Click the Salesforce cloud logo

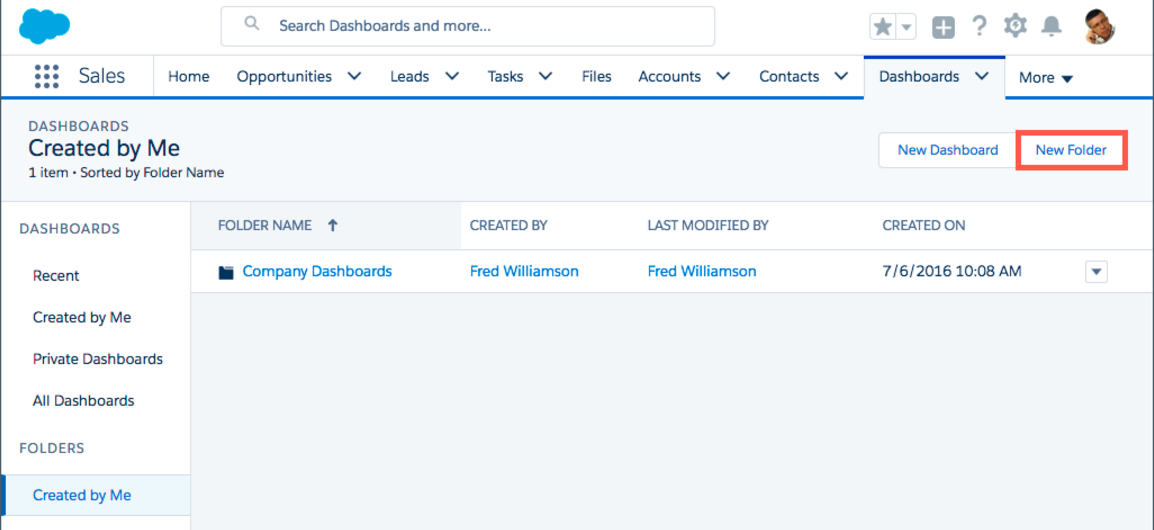(44, 25)
